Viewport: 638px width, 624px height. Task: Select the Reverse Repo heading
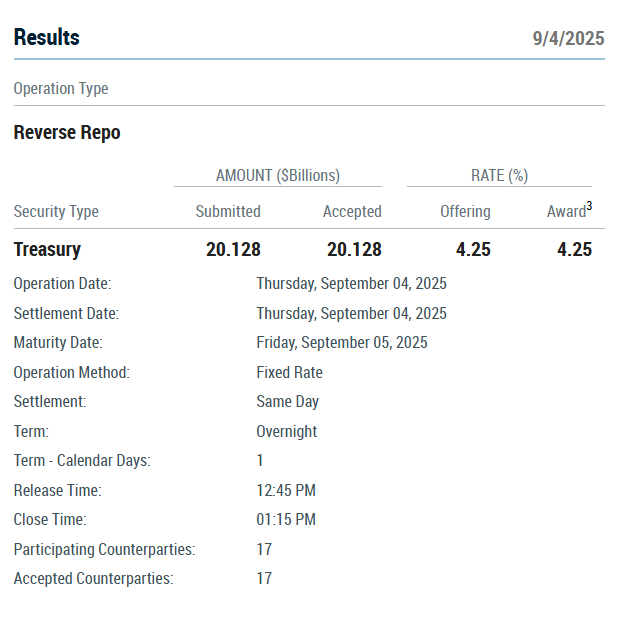point(67,133)
